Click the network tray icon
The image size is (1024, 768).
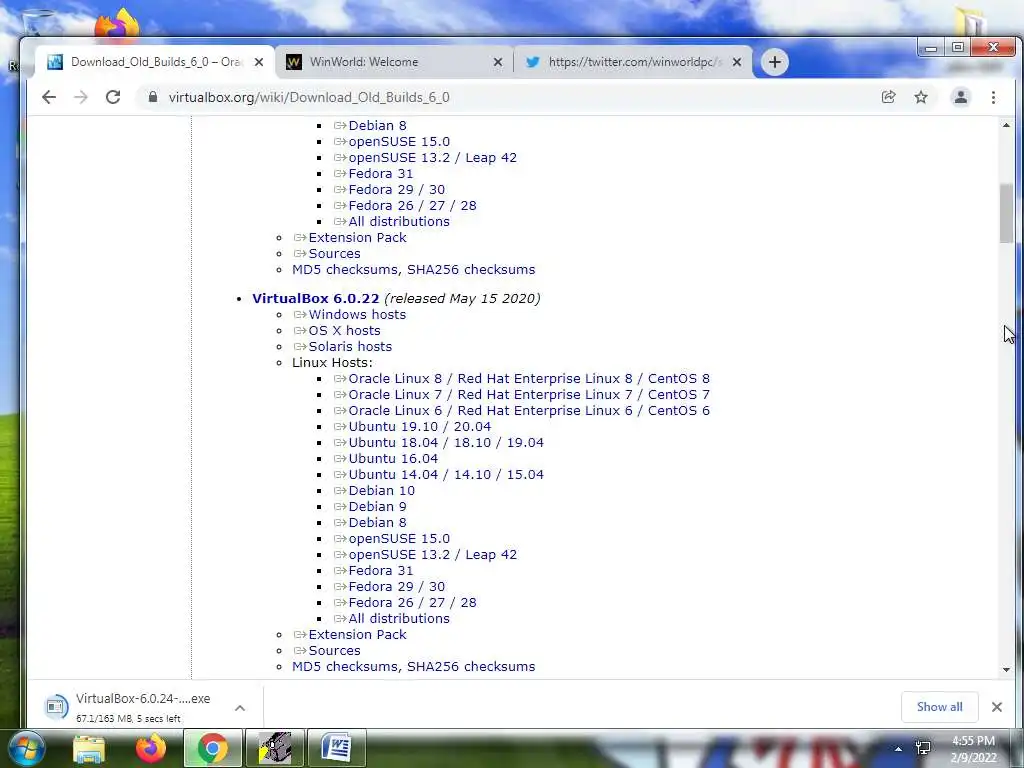[x=923, y=748]
